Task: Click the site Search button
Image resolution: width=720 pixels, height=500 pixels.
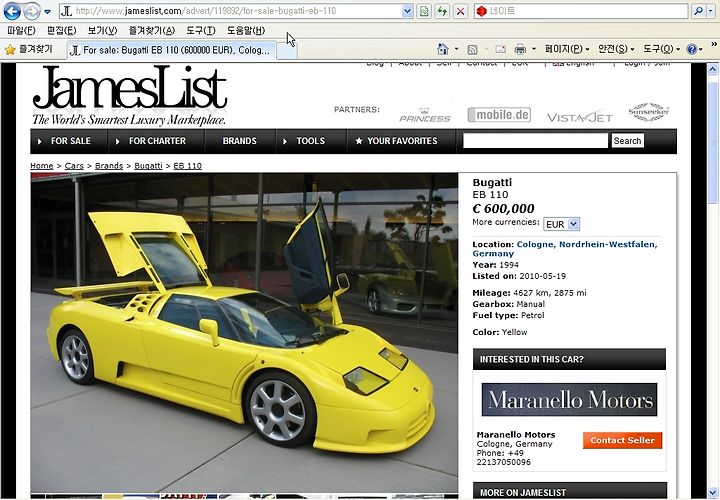Action: (627, 141)
